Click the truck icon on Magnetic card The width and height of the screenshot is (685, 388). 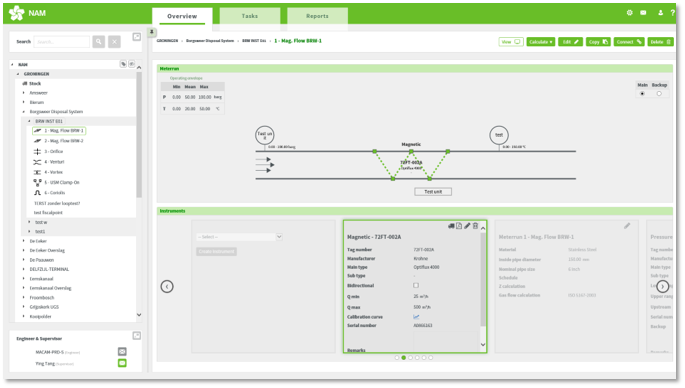[451, 226]
